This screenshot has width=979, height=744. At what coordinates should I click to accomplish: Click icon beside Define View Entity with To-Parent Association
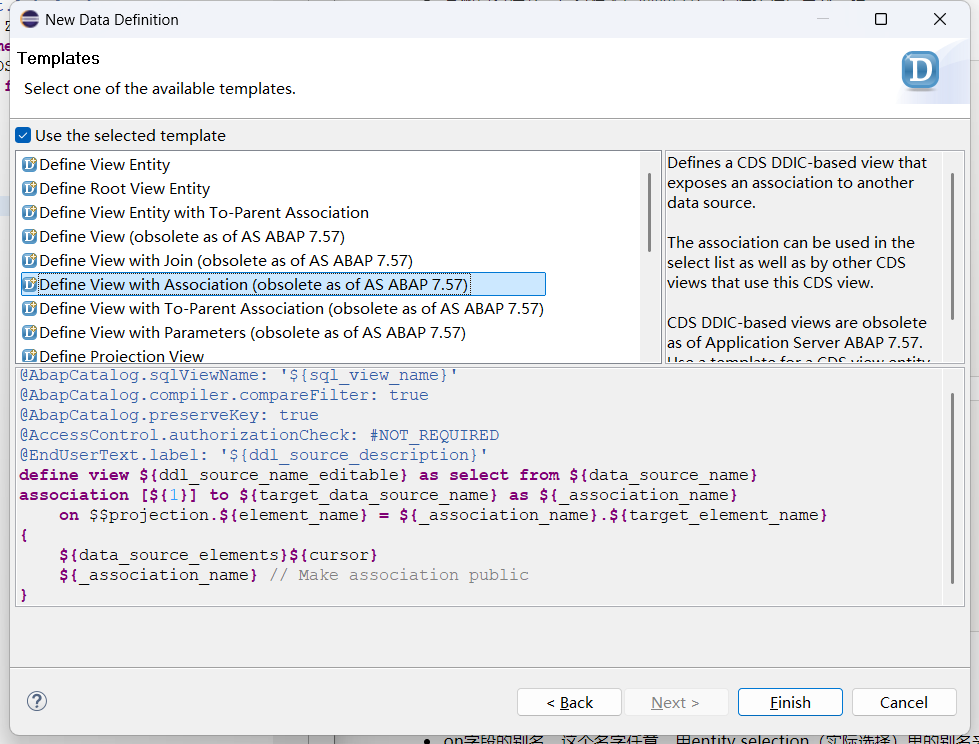click(29, 213)
